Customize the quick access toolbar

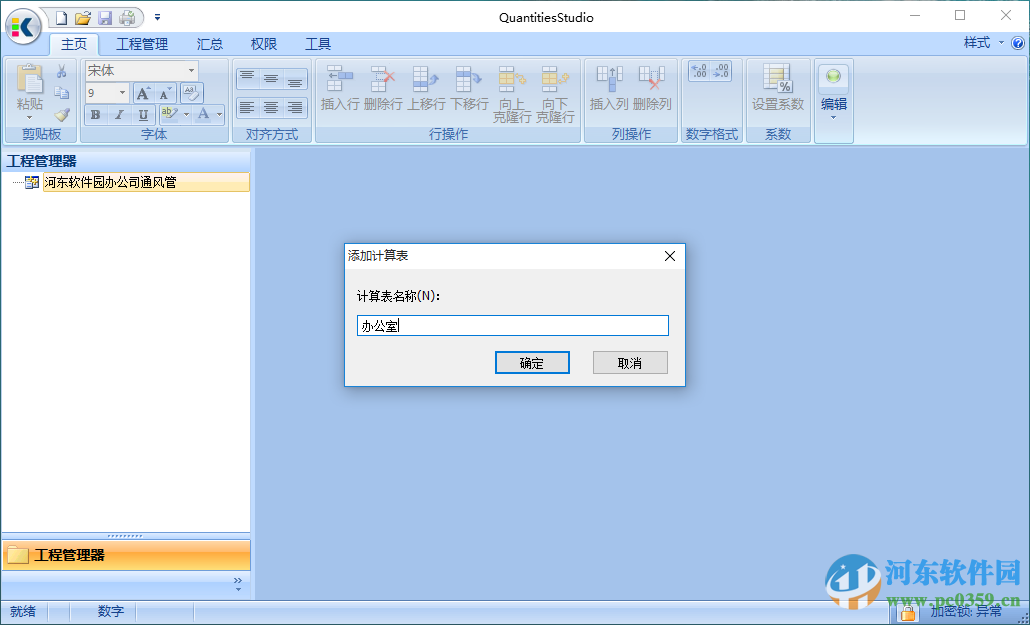point(157,18)
